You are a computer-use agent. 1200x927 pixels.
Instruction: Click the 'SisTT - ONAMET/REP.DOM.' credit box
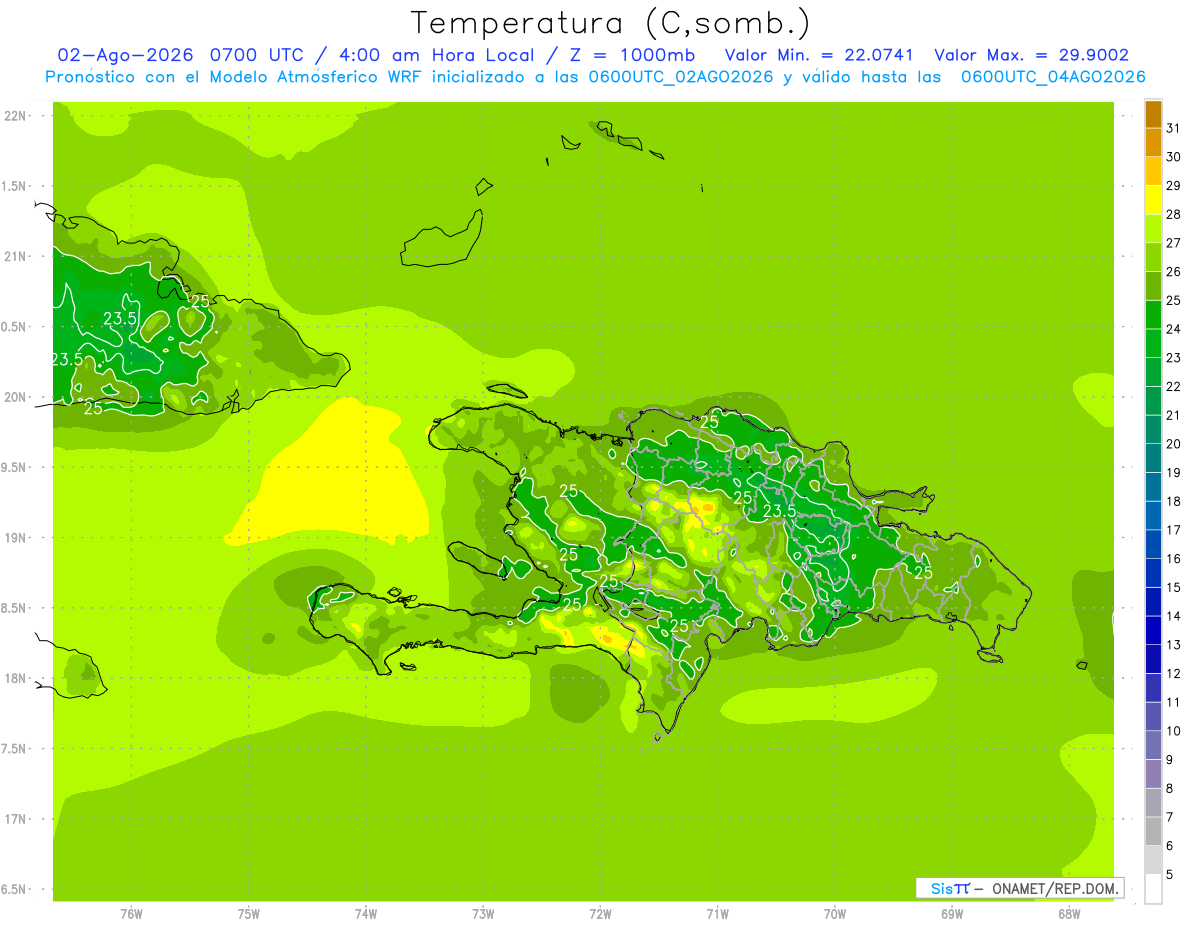coord(1020,888)
